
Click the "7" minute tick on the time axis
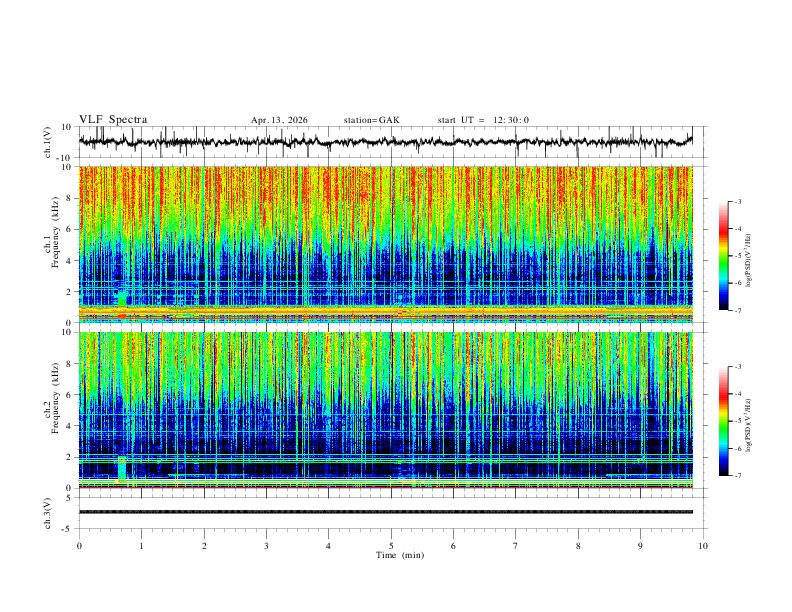516,546
